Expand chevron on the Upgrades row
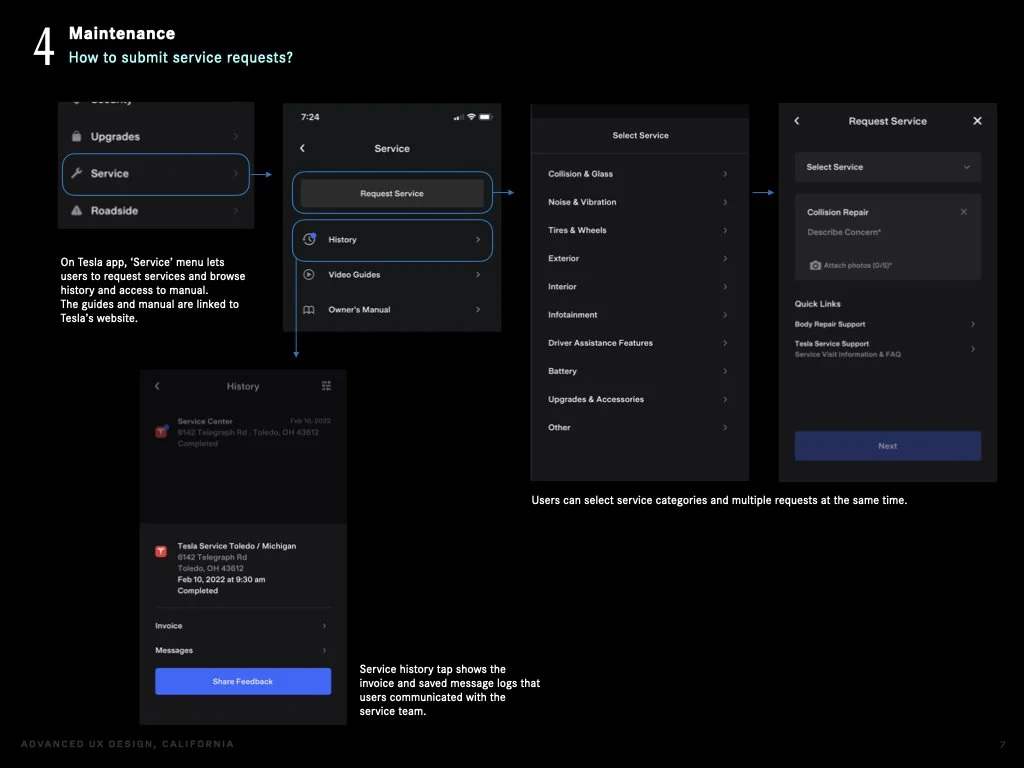This screenshot has height=768, width=1024. [236, 136]
